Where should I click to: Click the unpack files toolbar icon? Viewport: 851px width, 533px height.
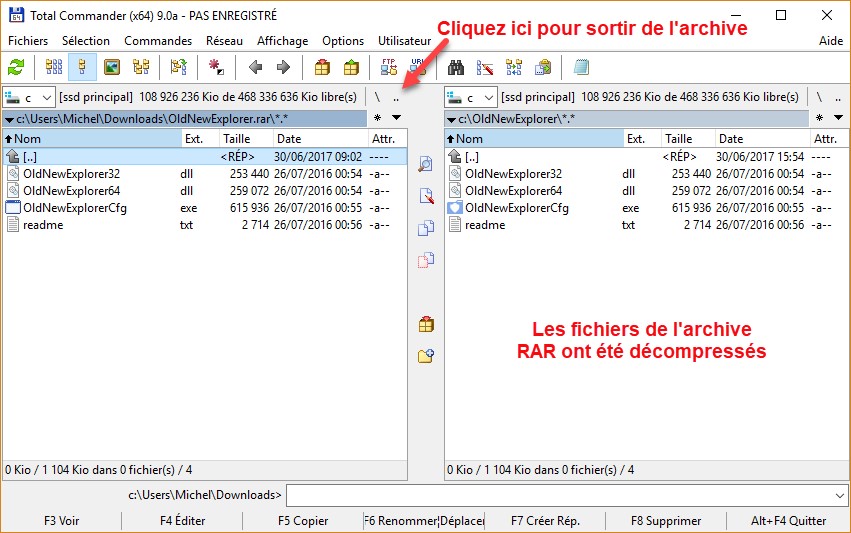tap(351, 67)
